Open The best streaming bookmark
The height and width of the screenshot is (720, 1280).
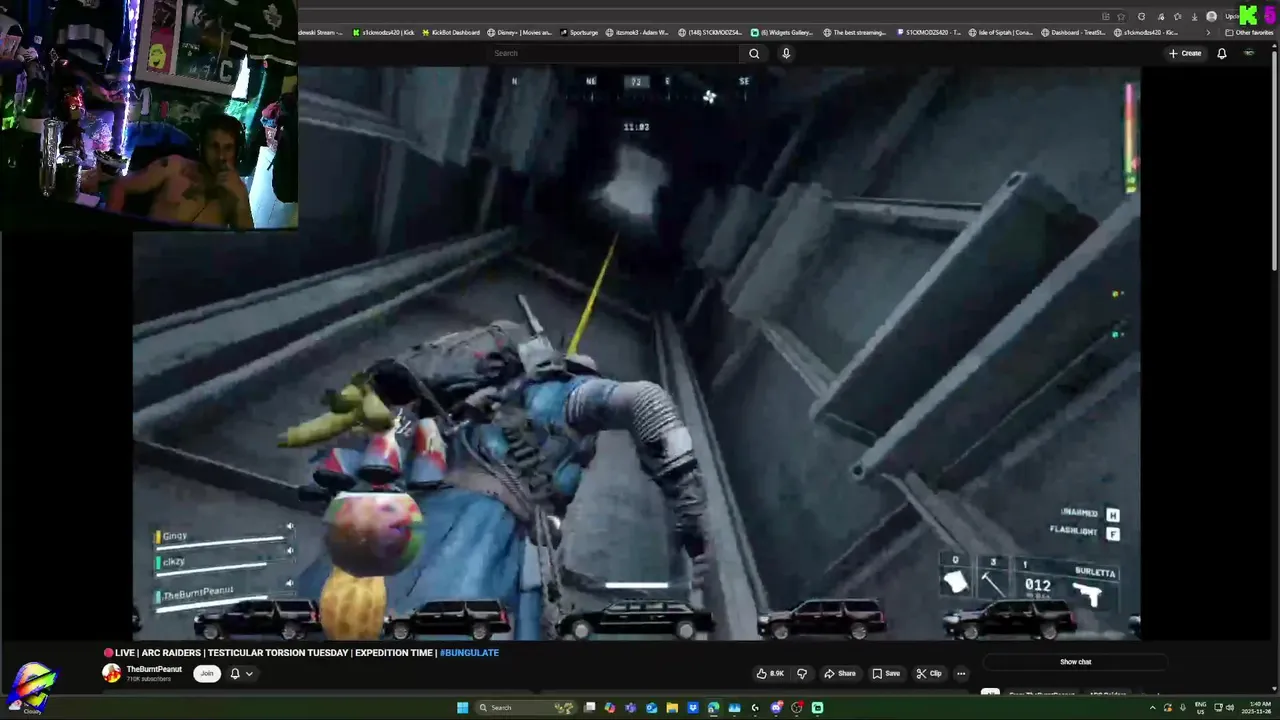[x=854, y=32]
